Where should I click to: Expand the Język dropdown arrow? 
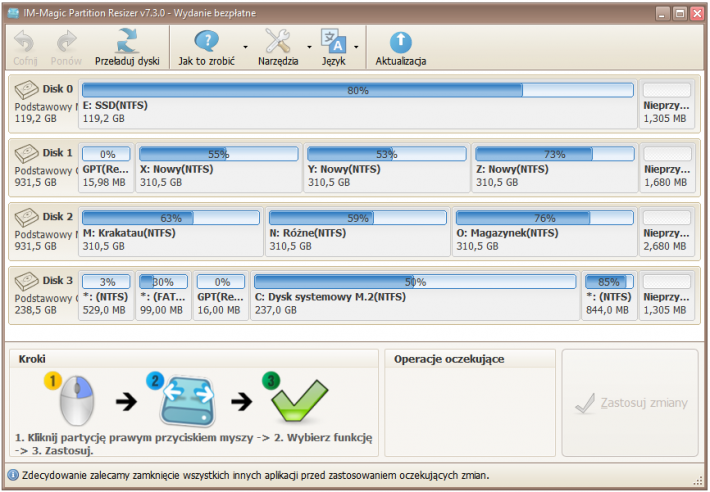[x=356, y=47]
